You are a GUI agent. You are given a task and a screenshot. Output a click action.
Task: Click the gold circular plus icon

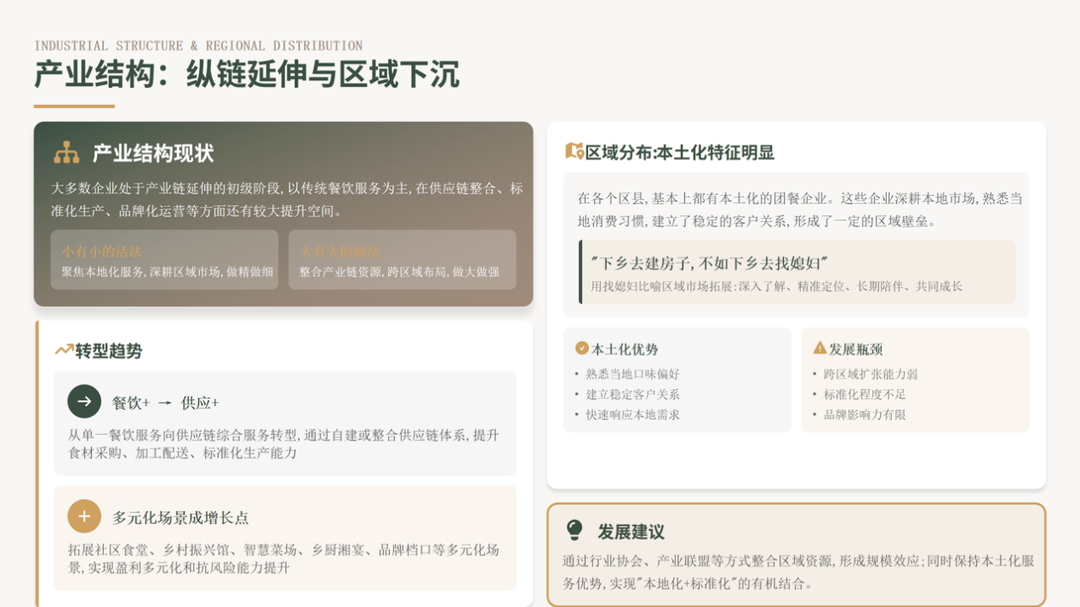click(84, 516)
